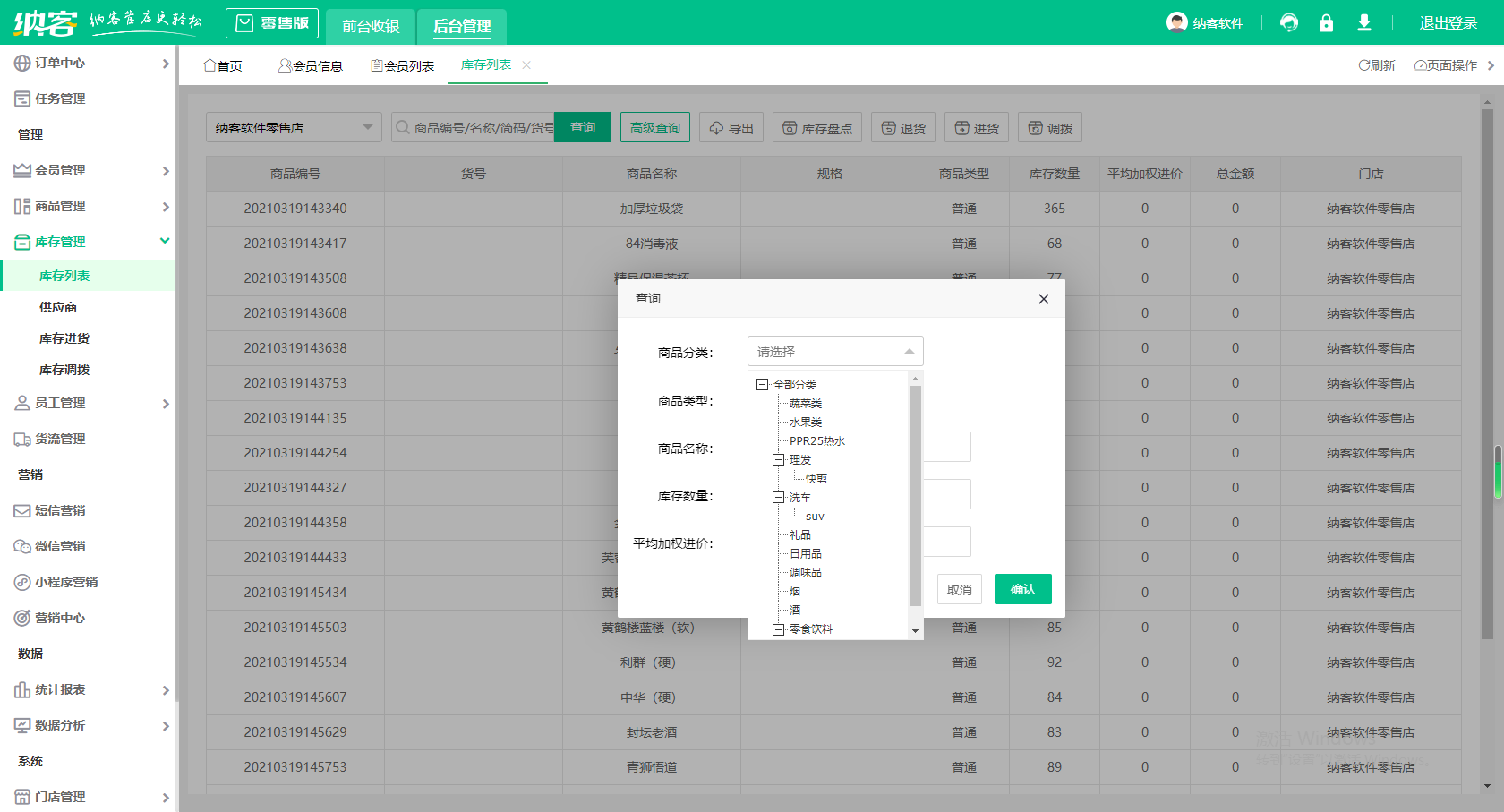The height and width of the screenshot is (812, 1504).
Task: Click the lock screen icon
Action: (x=1326, y=23)
